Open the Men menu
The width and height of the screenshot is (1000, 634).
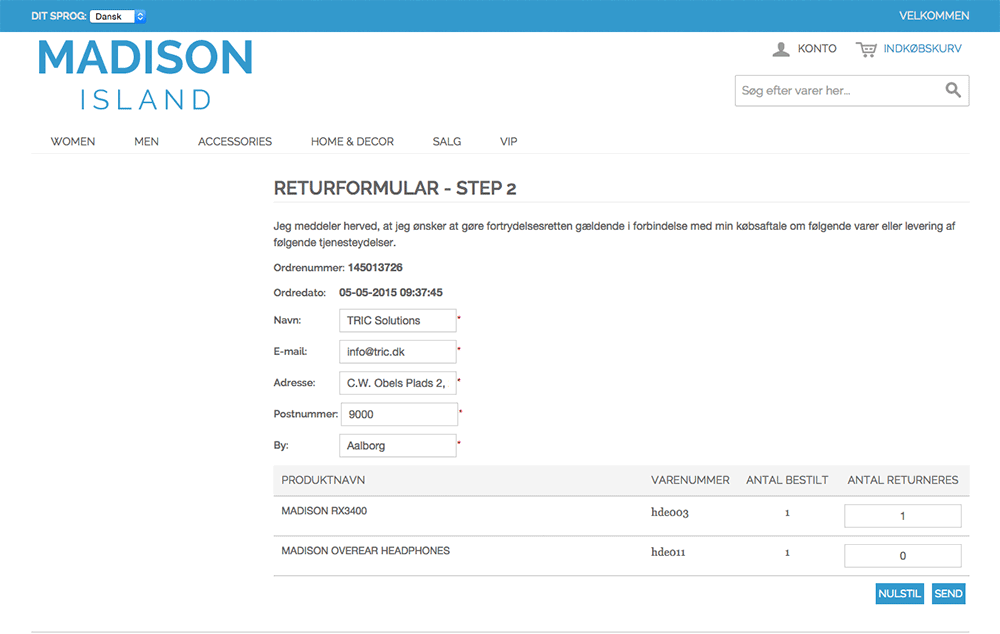click(146, 142)
